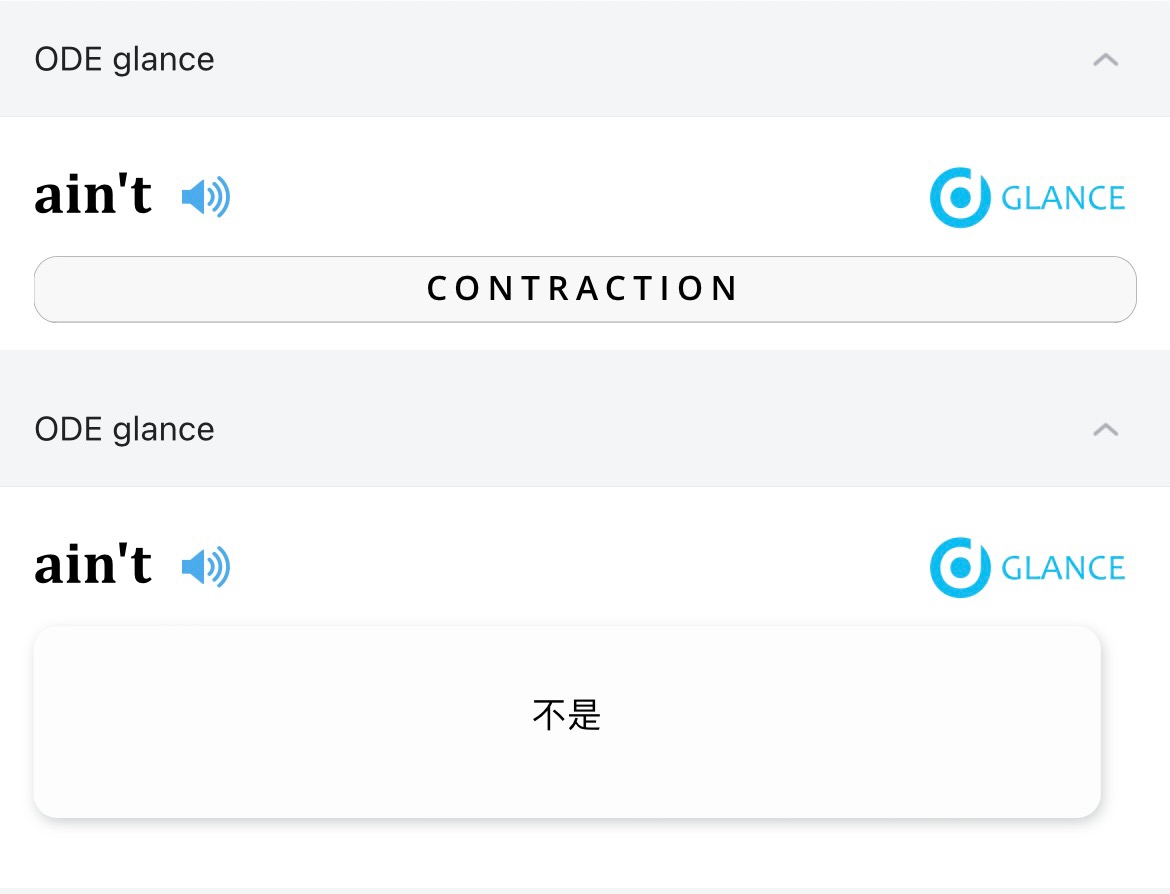Image resolution: width=1170 pixels, height=894 pixels.
Task: Click the circular Glance logo icon in top entry
Action: pos(959,198)
